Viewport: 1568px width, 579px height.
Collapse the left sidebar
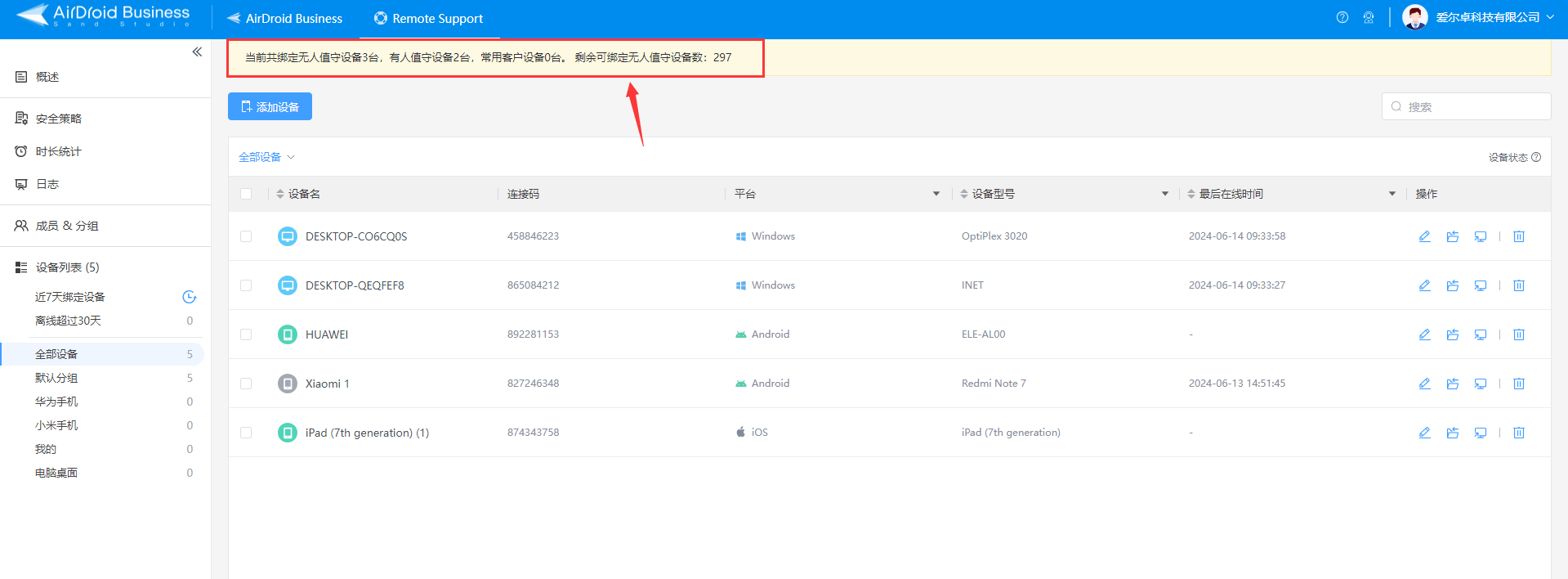click(197, 52)
